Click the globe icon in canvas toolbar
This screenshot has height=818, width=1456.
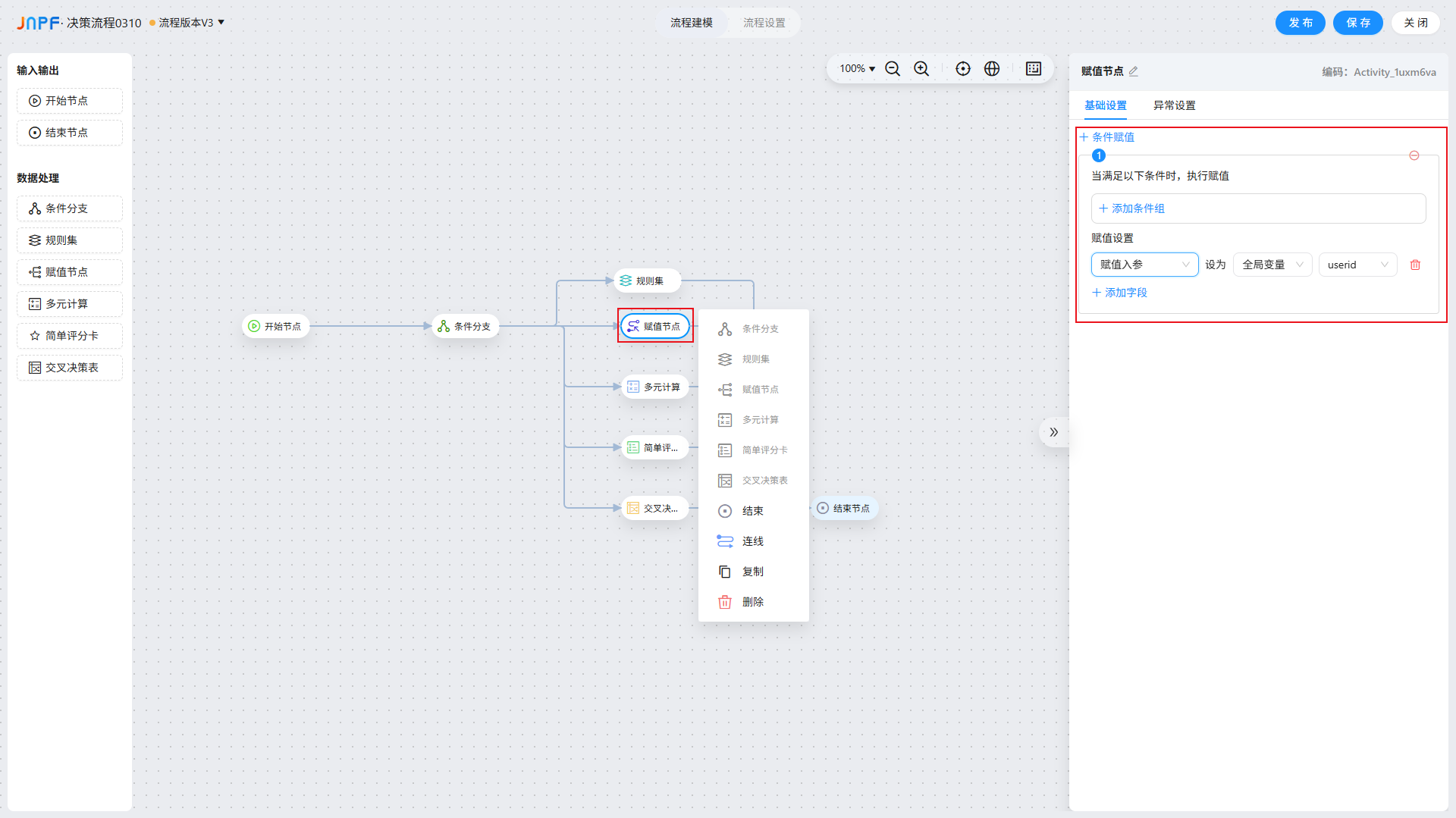tap(992, 69)
